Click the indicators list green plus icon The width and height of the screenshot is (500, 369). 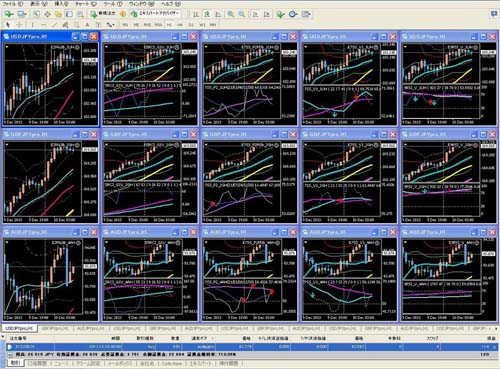(280, 14)
